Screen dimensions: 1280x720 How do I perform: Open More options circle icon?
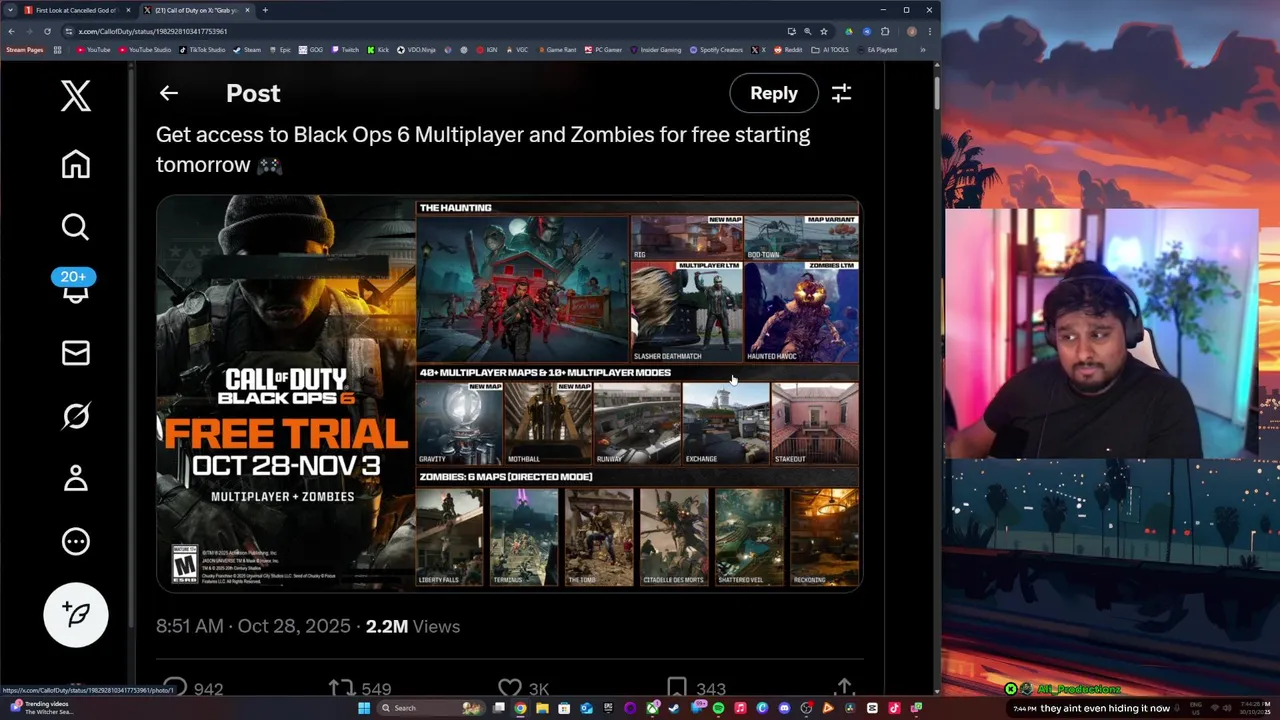click(x=76, y=542)
